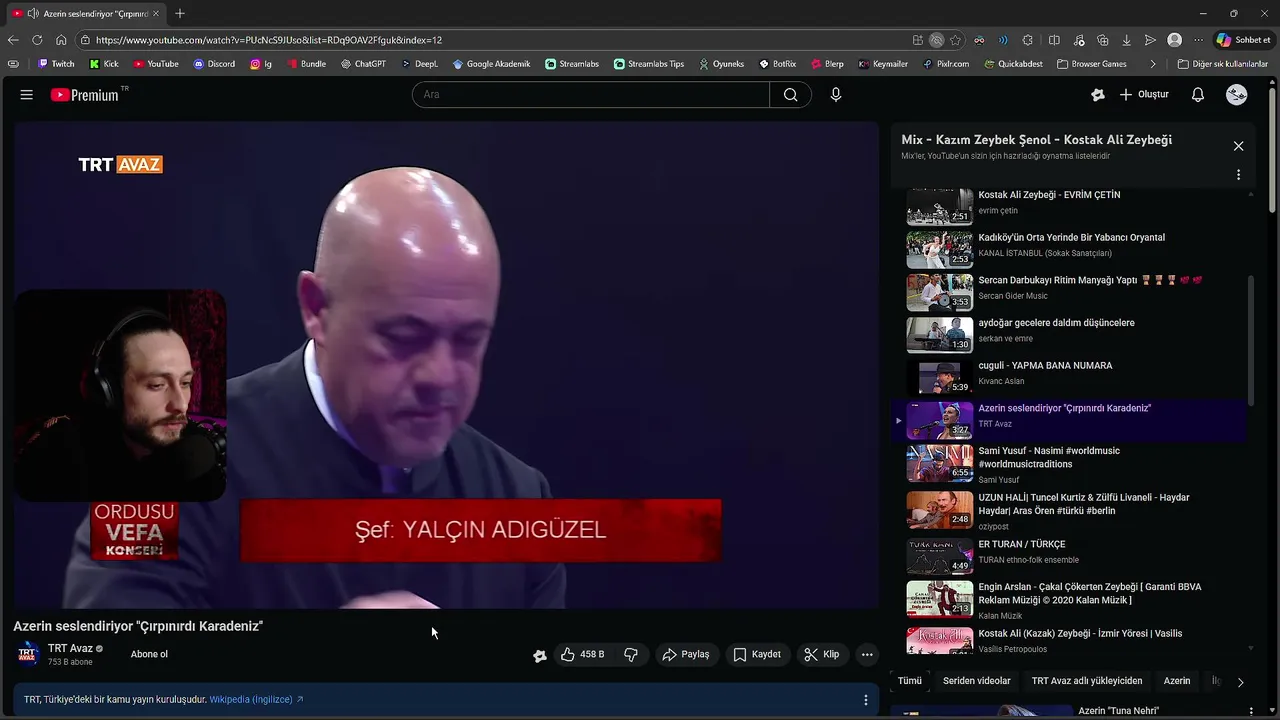Screen dimensions: 1280x720
Task: Focus the Ara search field
Action: 591,95
